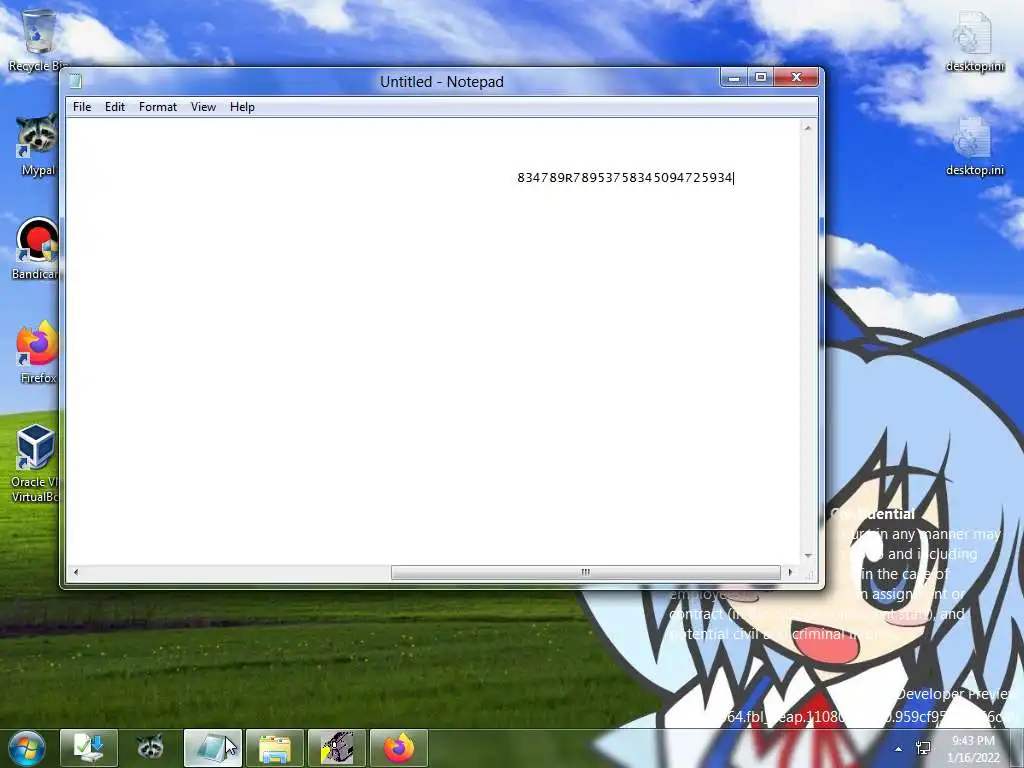Maximize the Notepad window
Image resolution: width=1024 pixels, height=768 pixels.
(761, 78)
